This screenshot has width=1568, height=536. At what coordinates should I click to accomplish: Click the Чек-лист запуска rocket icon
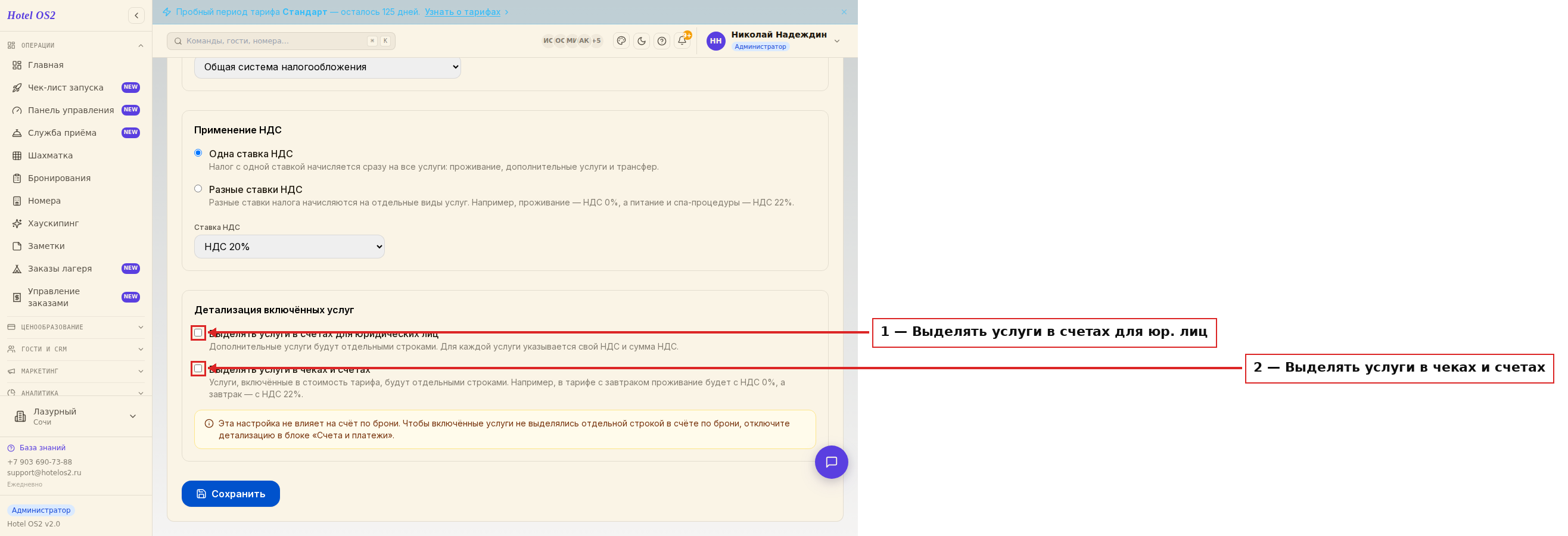[17, 88]
